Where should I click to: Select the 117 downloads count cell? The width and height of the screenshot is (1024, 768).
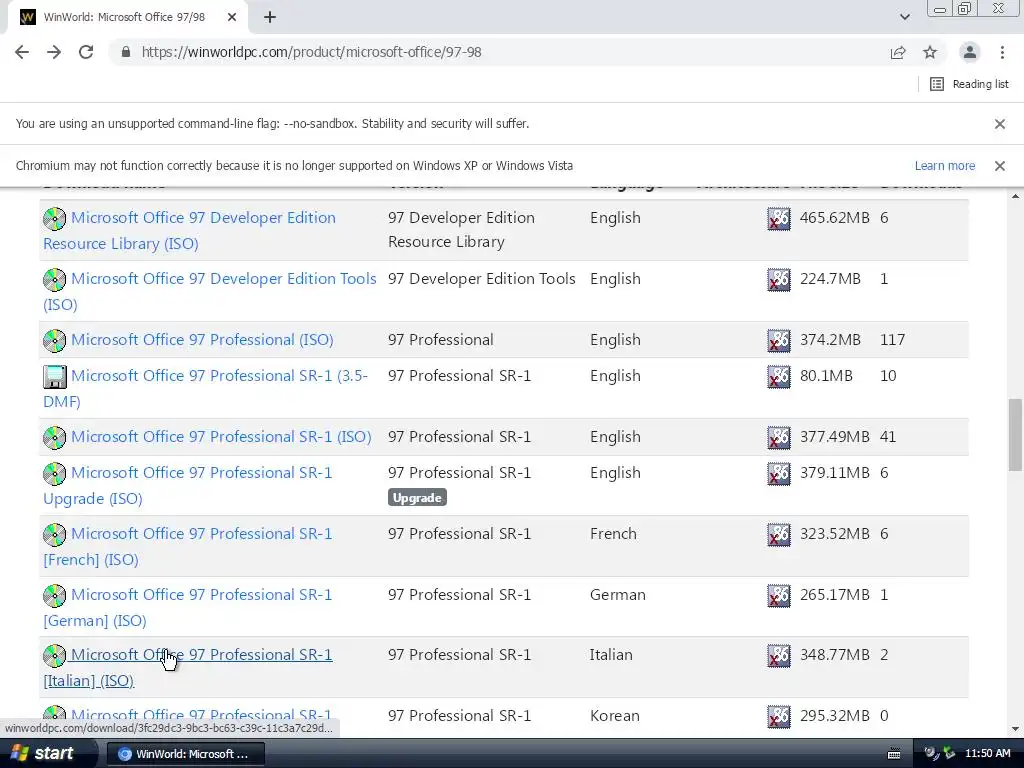point(892,340)
